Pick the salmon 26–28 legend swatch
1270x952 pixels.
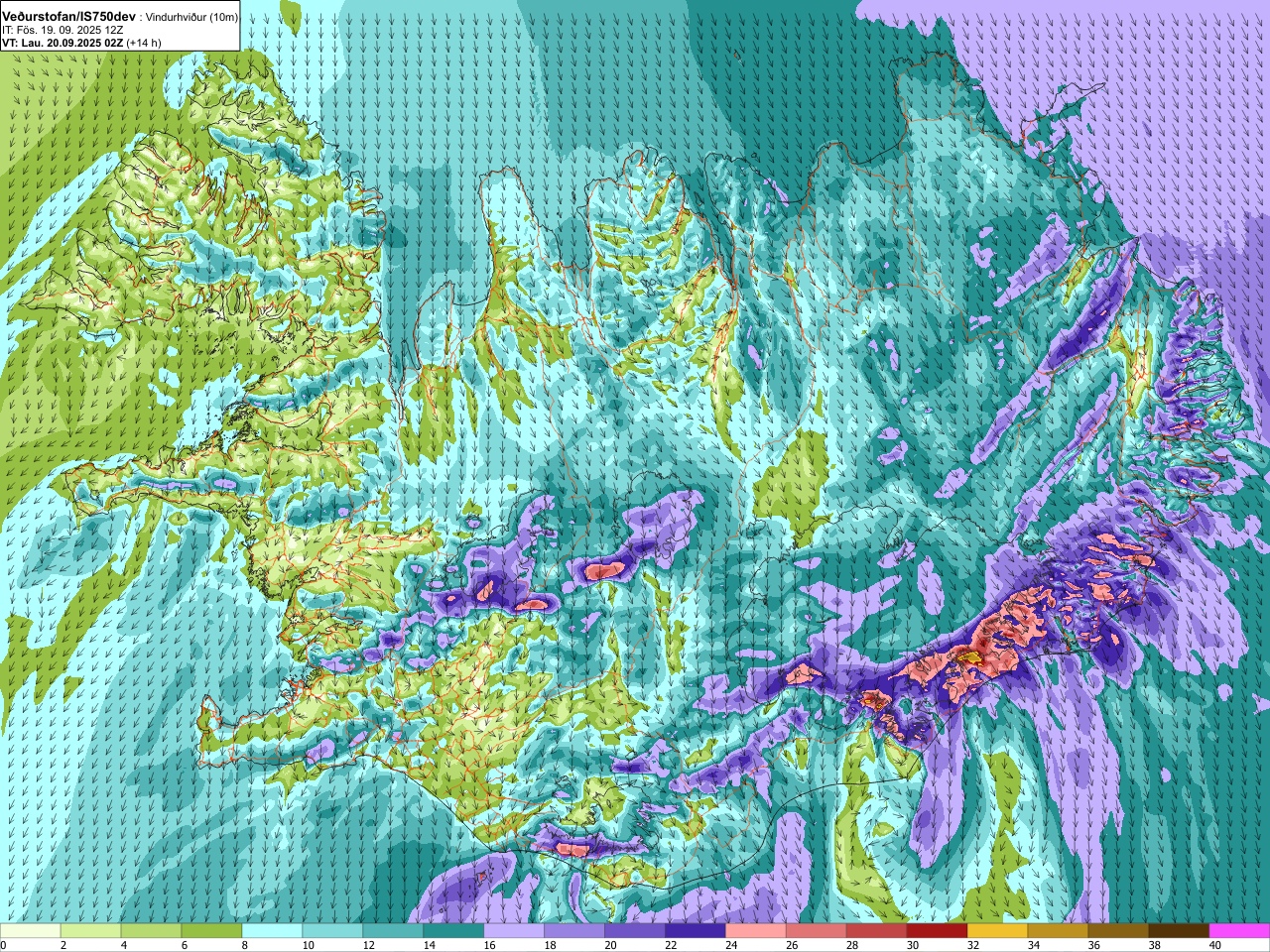click(817, 931)
